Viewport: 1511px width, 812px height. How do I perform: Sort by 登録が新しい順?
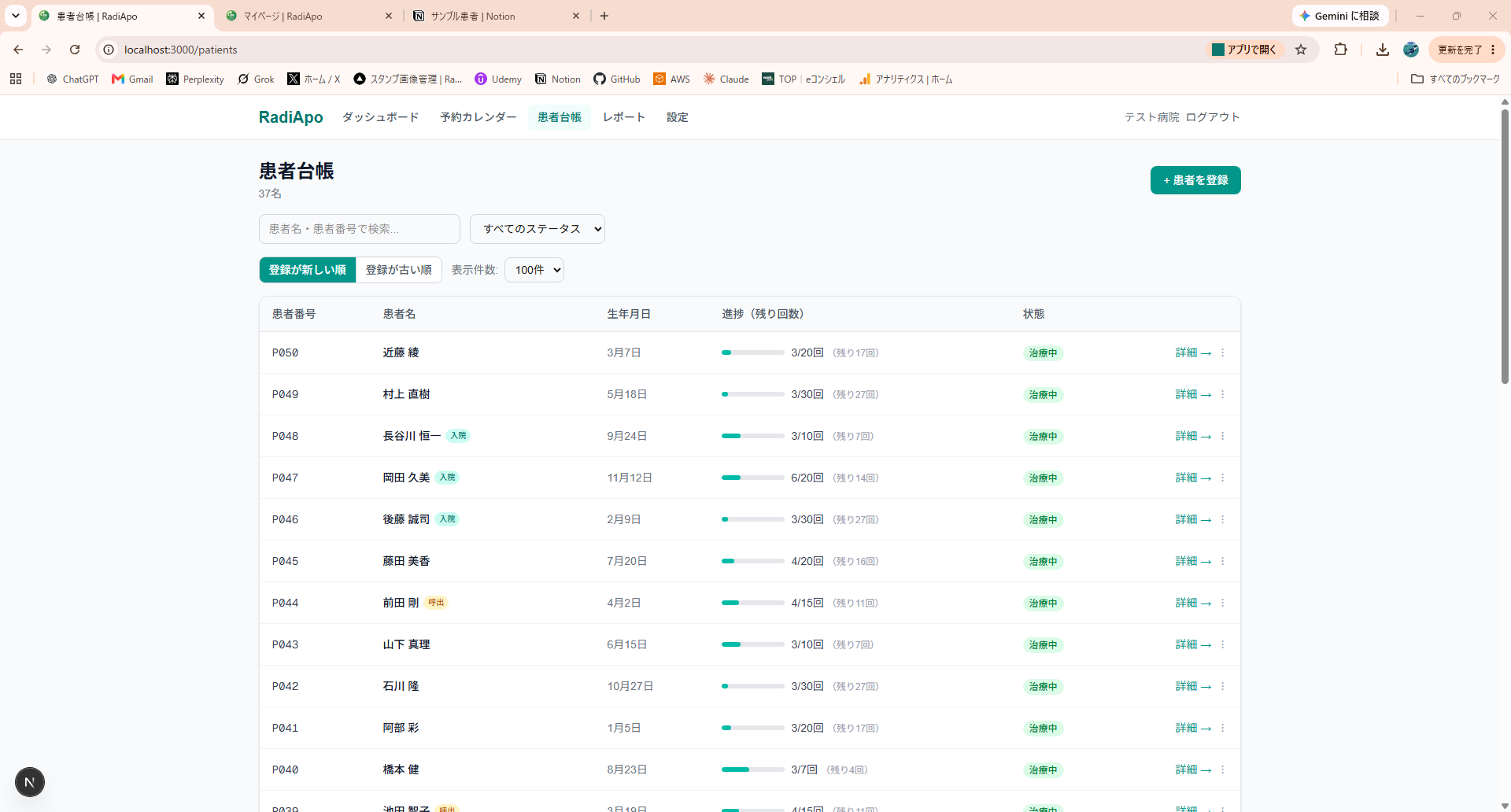(x=308, y=270)
